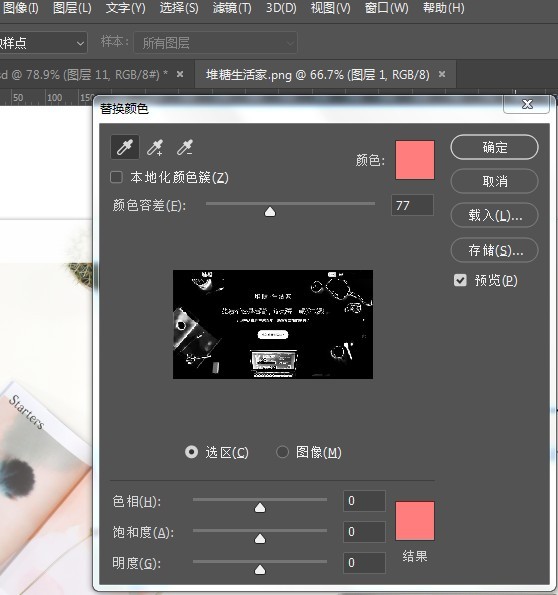Image resolution: width=558 pixels, height=595 pixels.
Task: Toggle the 预览(P) checkbox
Action: tap(460, 280)
